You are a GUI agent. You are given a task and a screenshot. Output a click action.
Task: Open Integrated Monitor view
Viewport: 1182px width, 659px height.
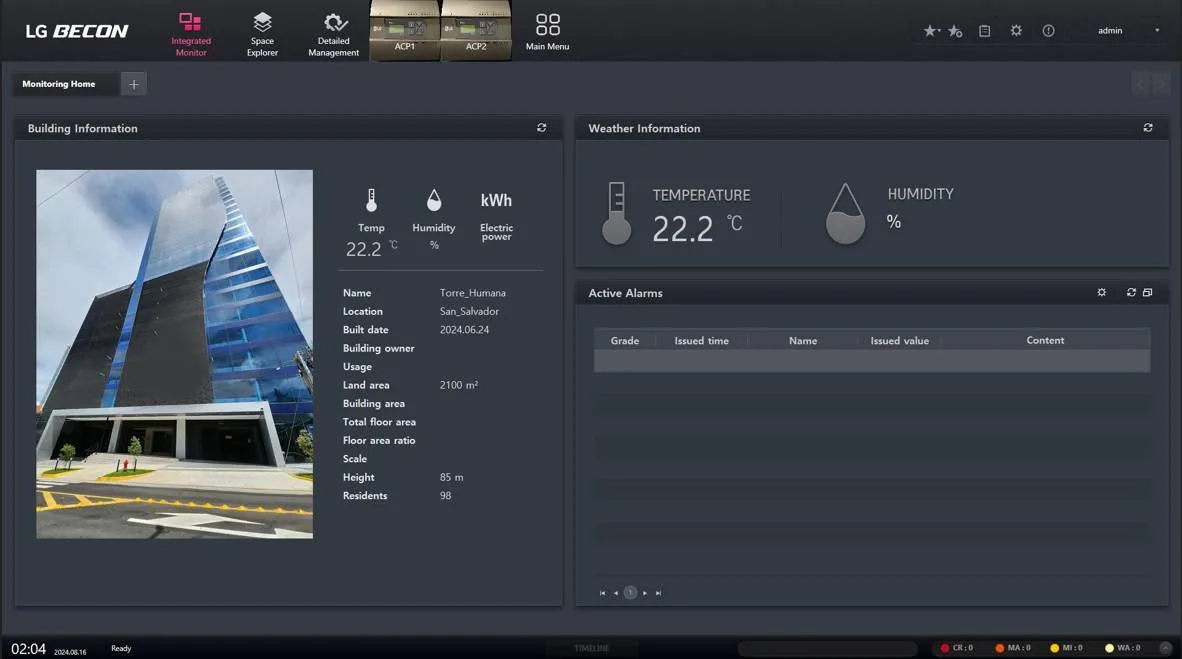pyautogui.click(x=191, y=33)
